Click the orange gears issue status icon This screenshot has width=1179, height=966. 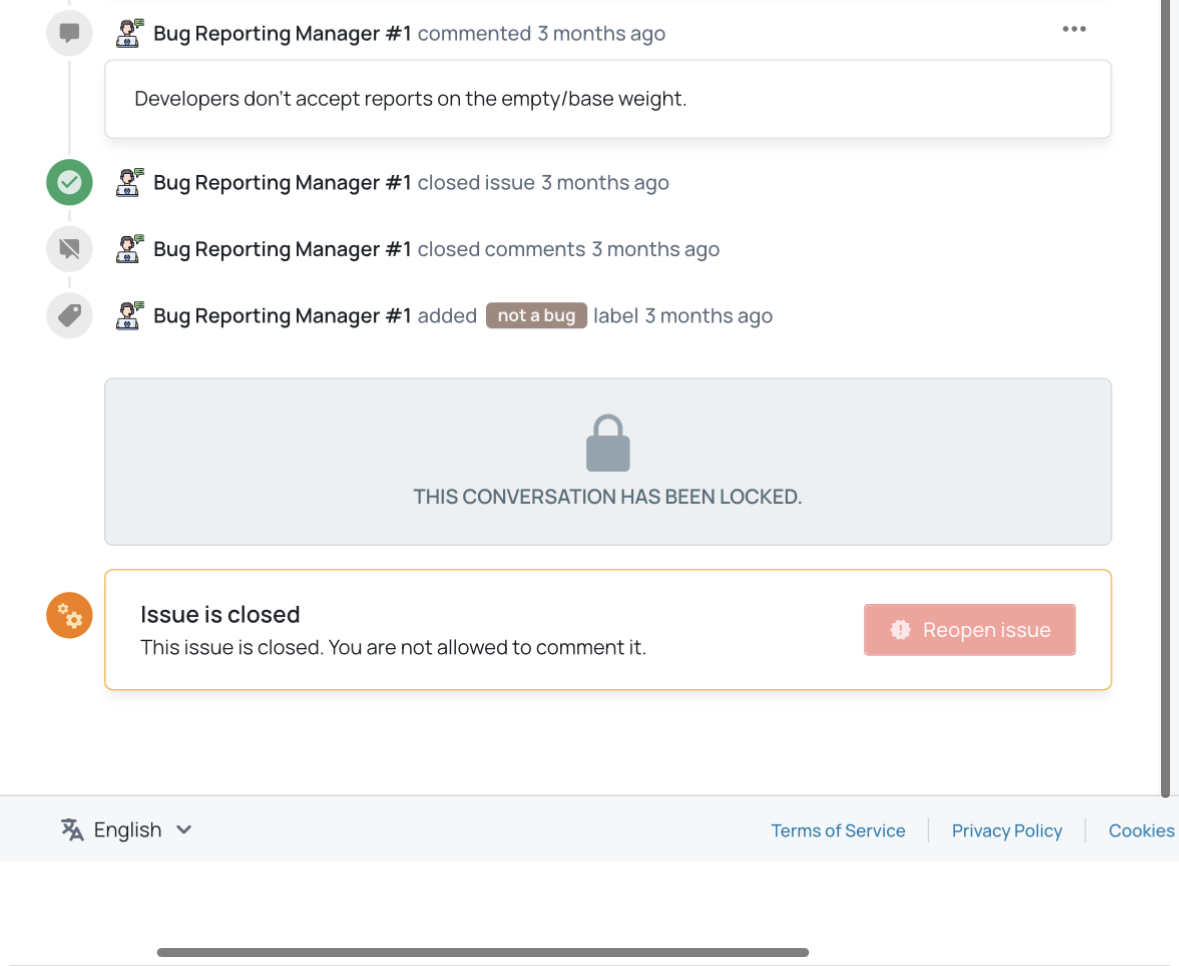pyautogui.click(x=69, y=615)
